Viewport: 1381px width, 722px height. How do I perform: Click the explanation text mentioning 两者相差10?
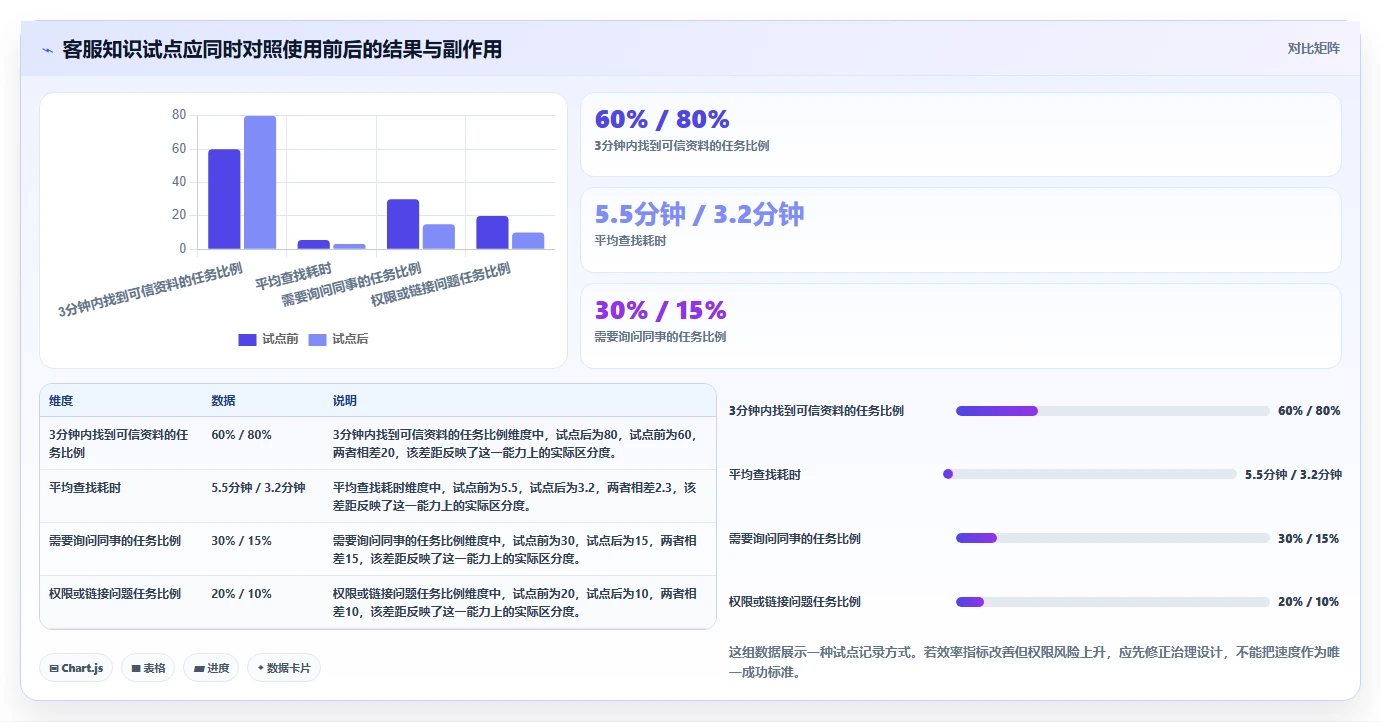coord(515,603)
